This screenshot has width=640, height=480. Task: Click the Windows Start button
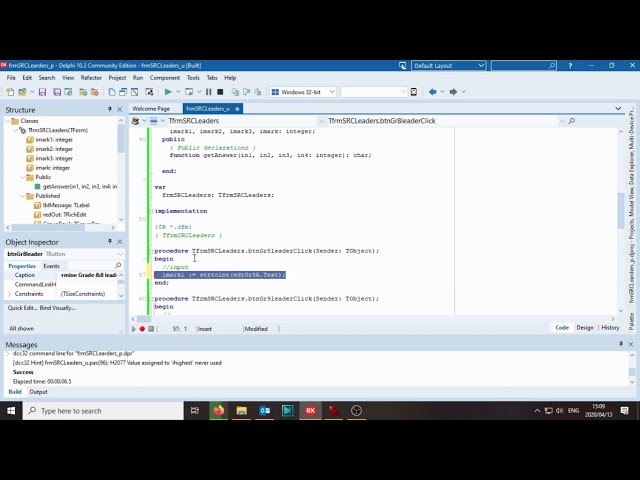coord(11,411)
